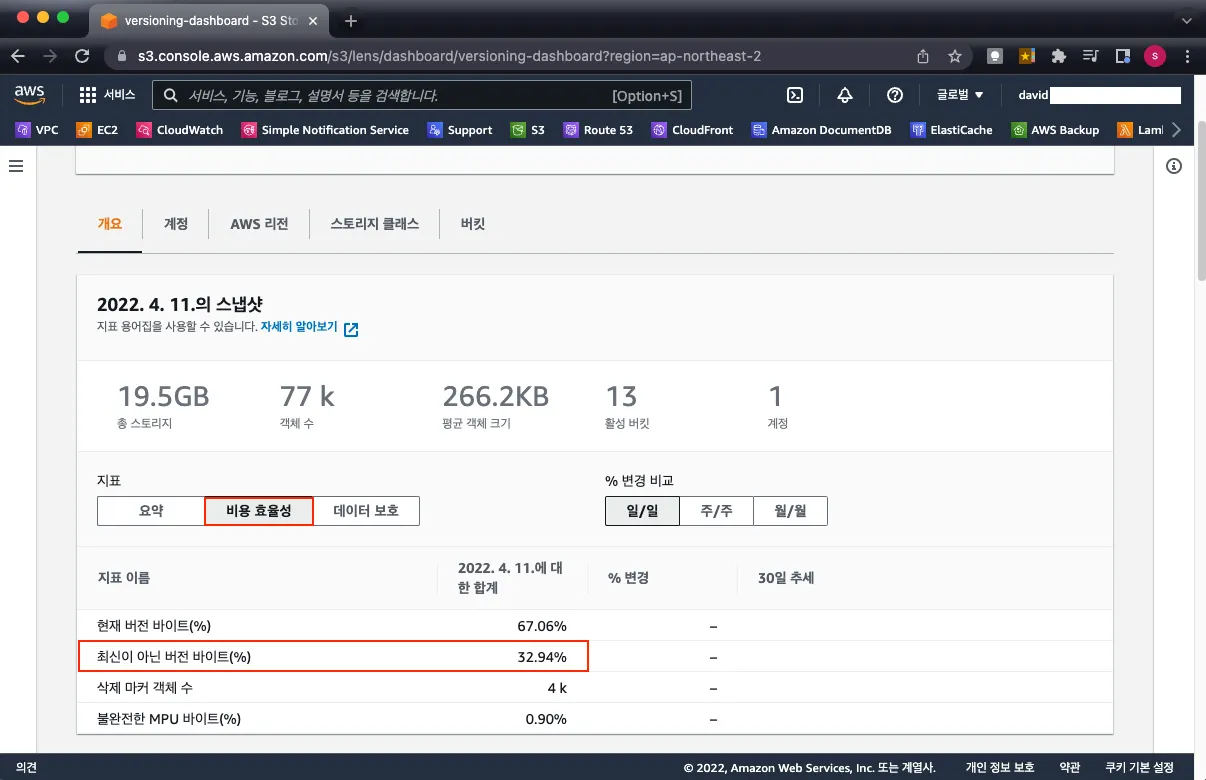Open the 자세히 알아보기 link
Screen dimensions: 1206x780
[309, 328]
